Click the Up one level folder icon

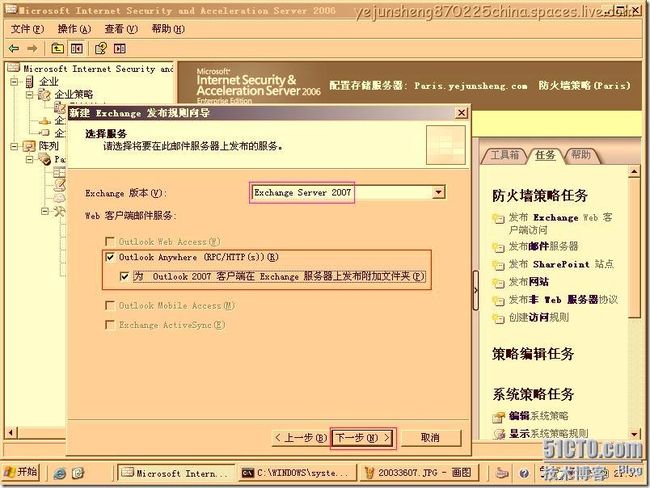click(x=57, y=49)
